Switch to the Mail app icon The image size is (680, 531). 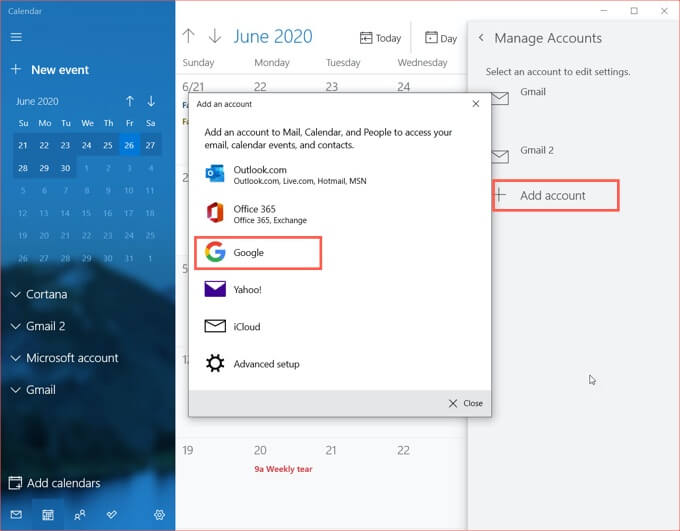pyautogui.click(x=16, y=515)
